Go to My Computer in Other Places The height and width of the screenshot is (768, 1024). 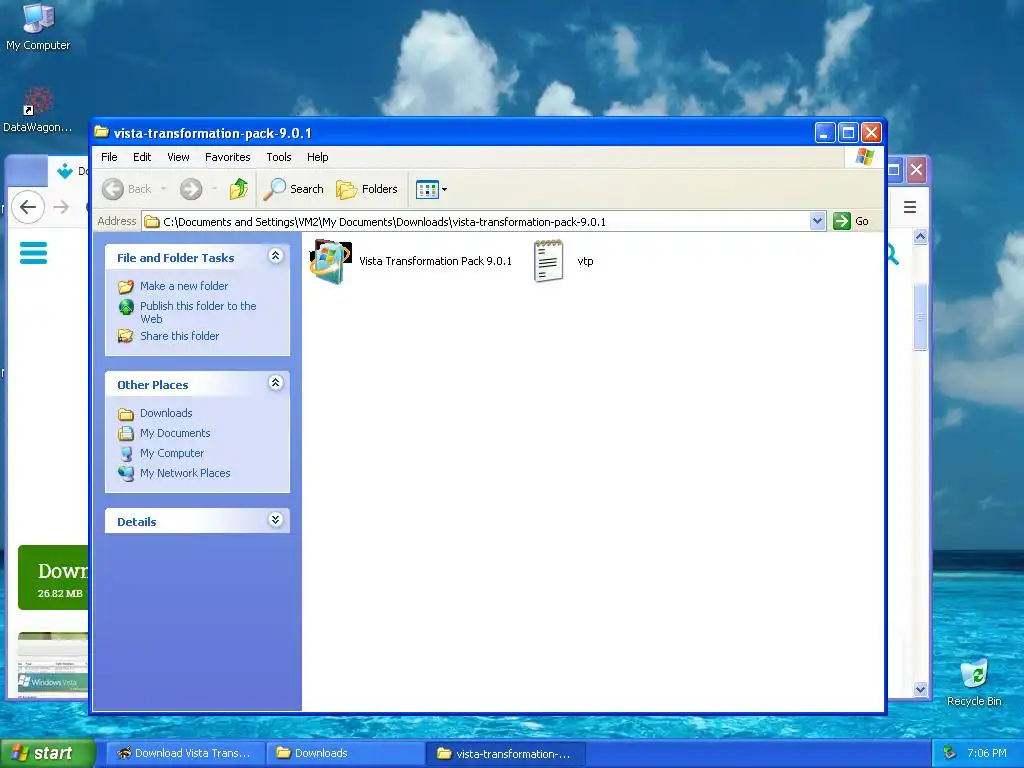coord(172,453)
